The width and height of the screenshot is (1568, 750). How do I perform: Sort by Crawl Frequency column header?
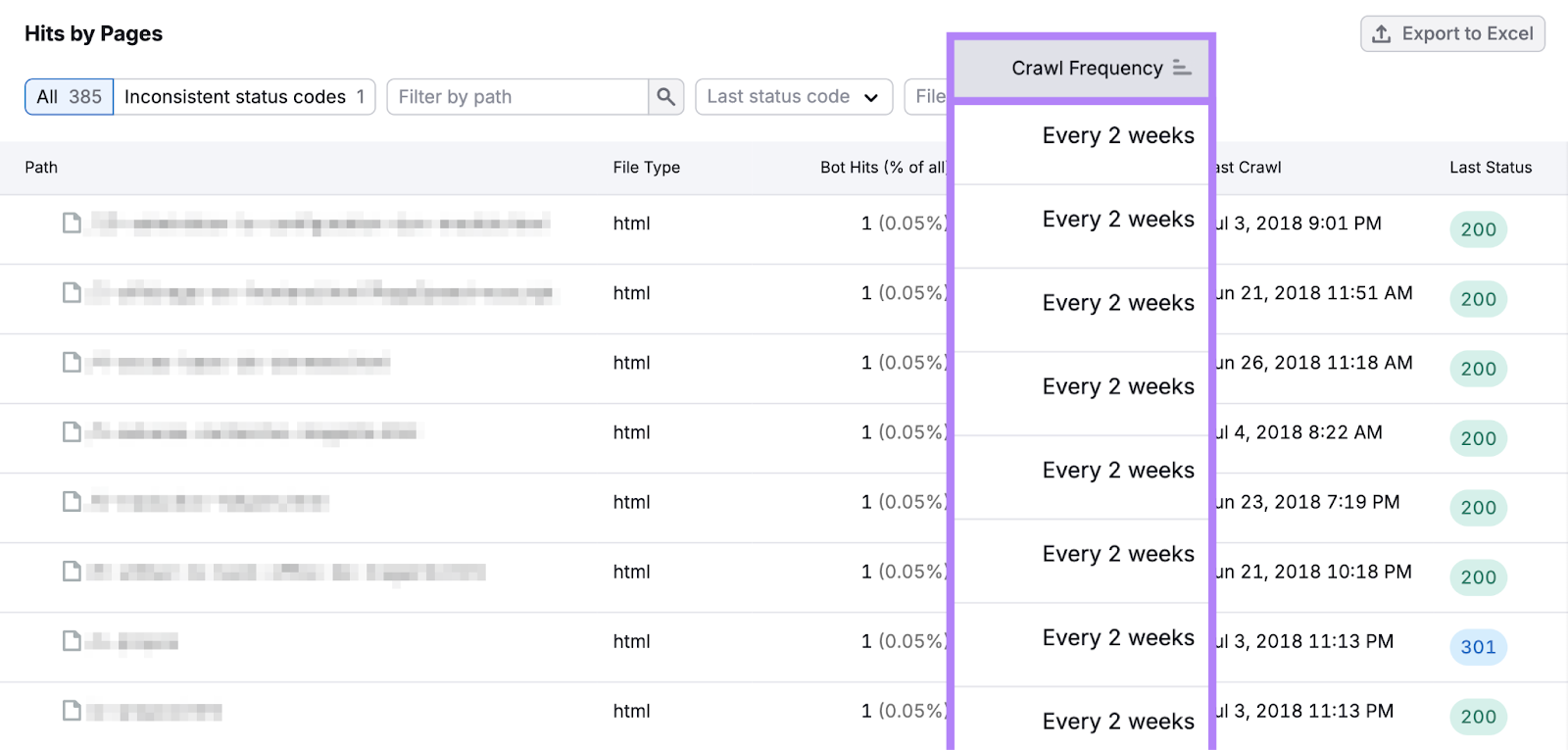coord(1086,68)
